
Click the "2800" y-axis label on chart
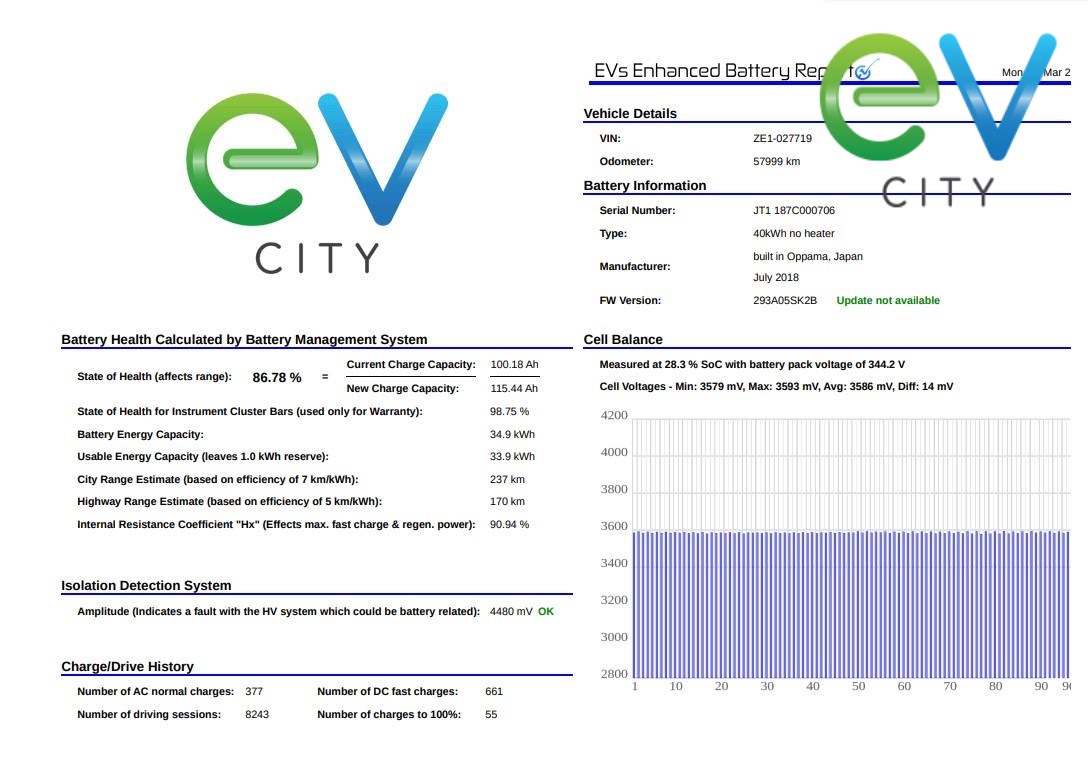tap(614, 674)
